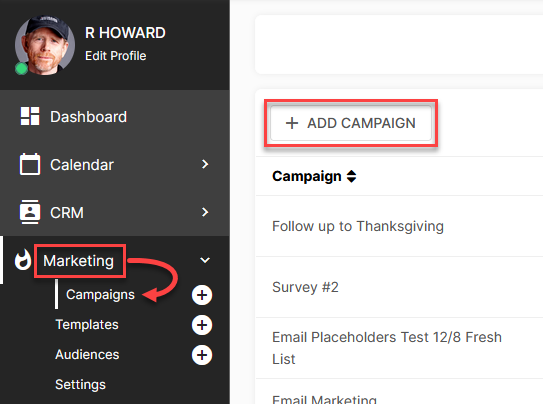The image size is (543, 404).
Task: Open the Templates submenu item
Action: 87,325
